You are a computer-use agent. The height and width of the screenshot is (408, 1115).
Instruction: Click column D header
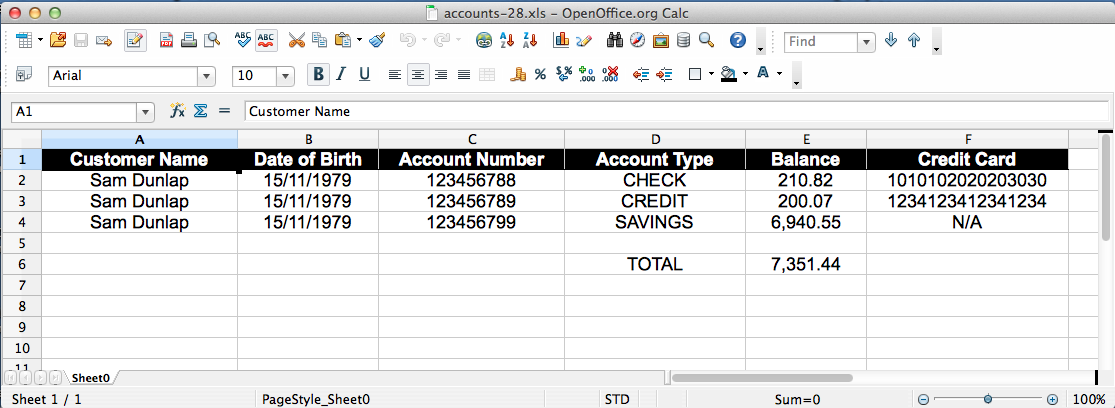(x=655, y=139)
